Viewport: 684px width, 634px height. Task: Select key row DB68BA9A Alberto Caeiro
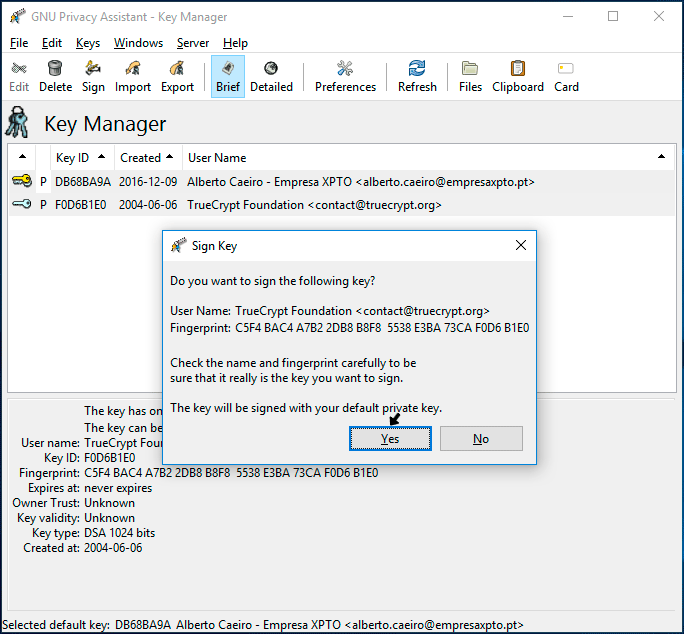342,182
